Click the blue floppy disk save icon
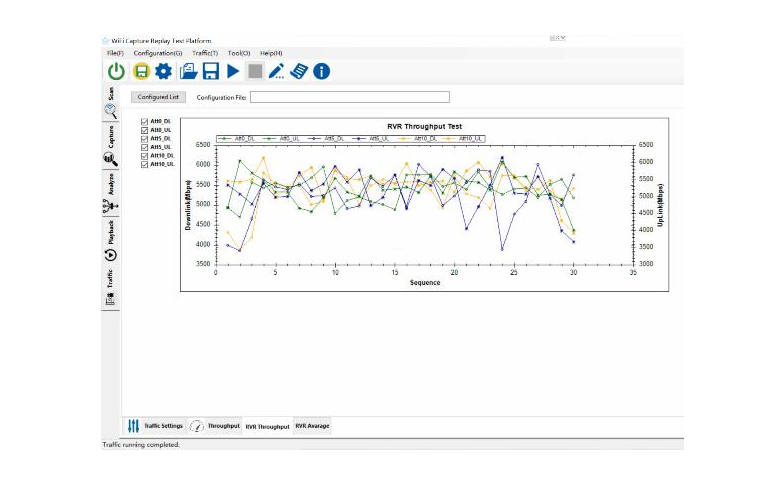Screen dimensions: 784x484 [211, 71]
